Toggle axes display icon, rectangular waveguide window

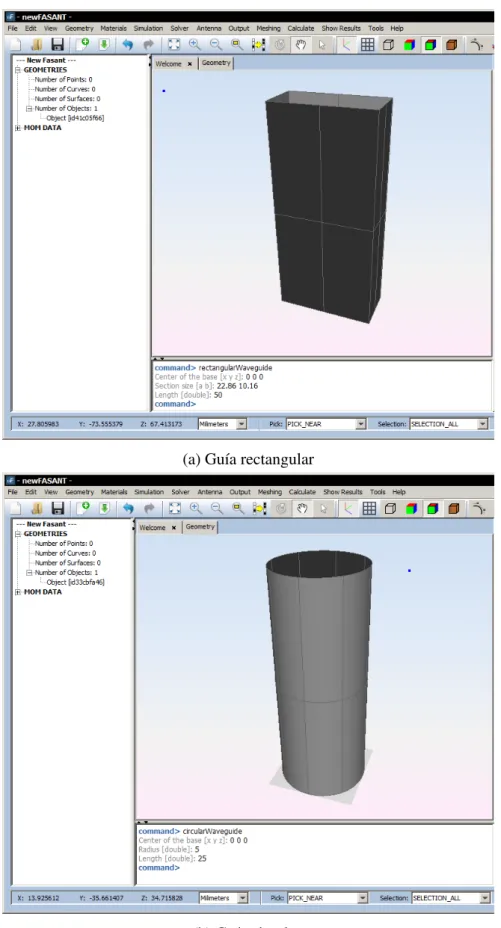tap(347, 44)
